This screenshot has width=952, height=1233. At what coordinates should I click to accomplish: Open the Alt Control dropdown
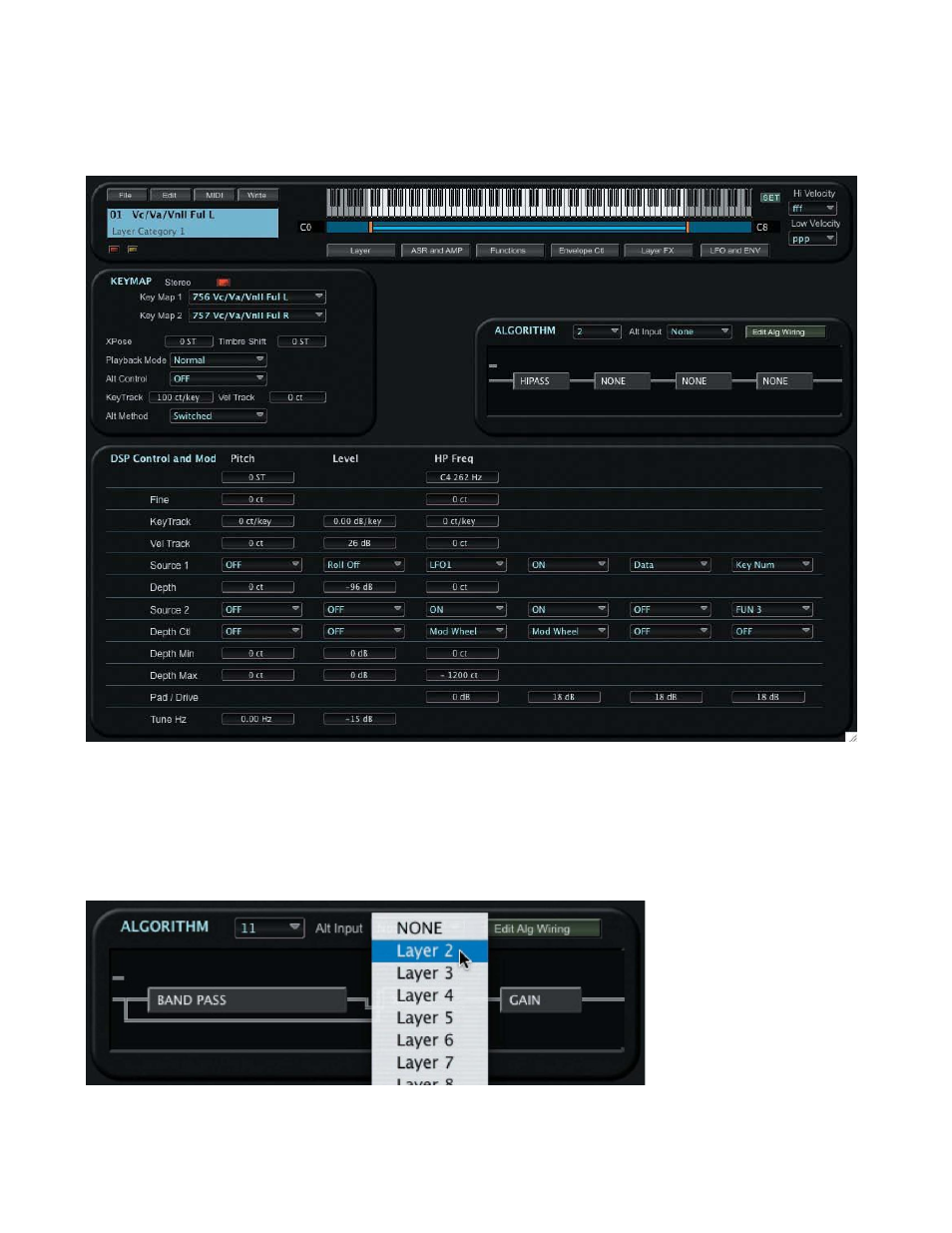[x=218, y=379]
